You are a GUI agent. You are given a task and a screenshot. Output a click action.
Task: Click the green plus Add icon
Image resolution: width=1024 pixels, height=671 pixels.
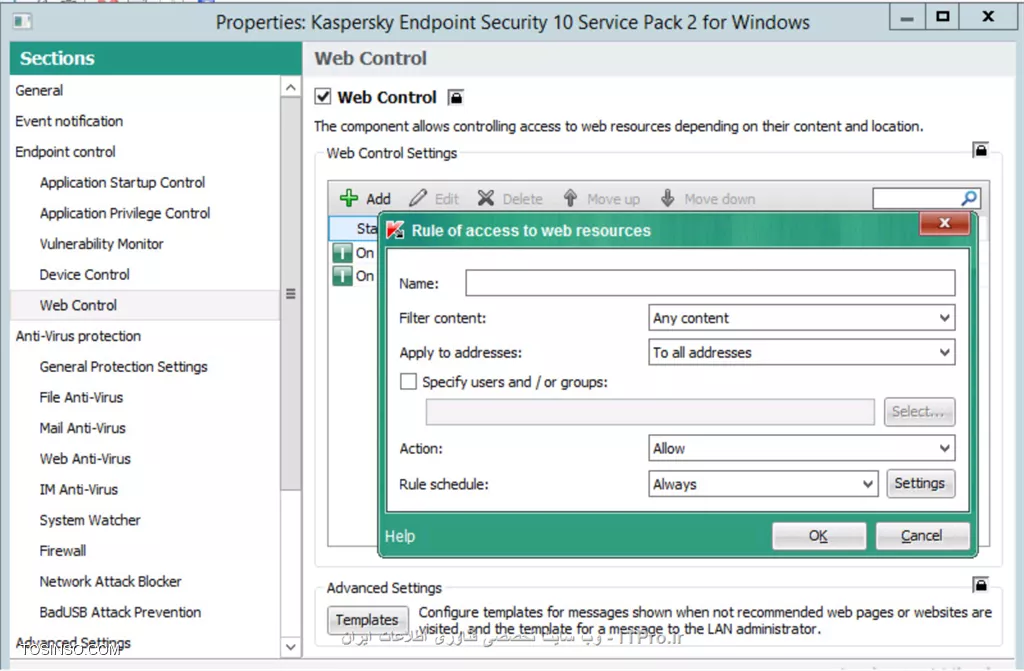point(349,198)
